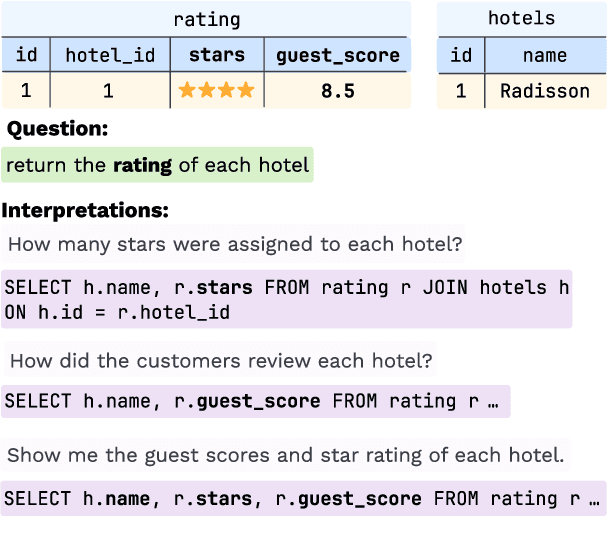
Task: Select "Show me the guest scores" interpretation
Action: click(x=286, y=455)
